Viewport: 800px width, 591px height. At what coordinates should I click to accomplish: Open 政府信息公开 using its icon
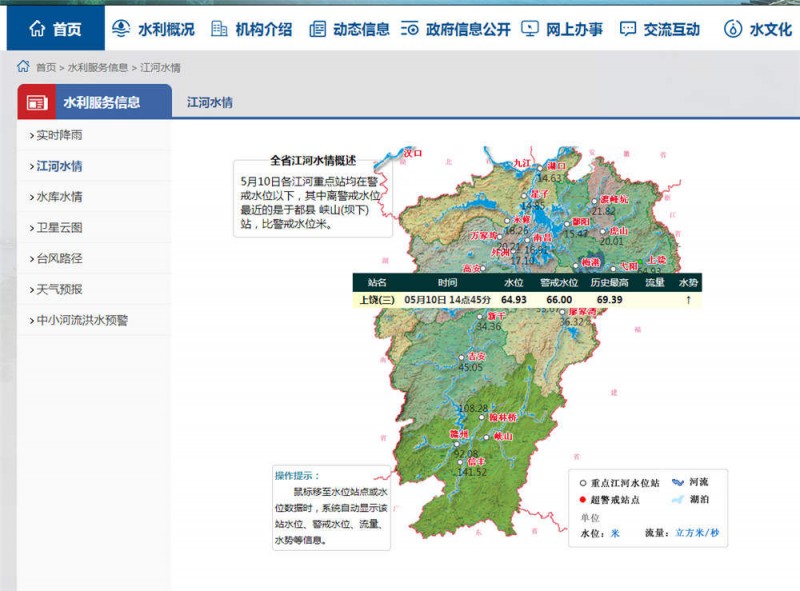click(x=408, y=26)
